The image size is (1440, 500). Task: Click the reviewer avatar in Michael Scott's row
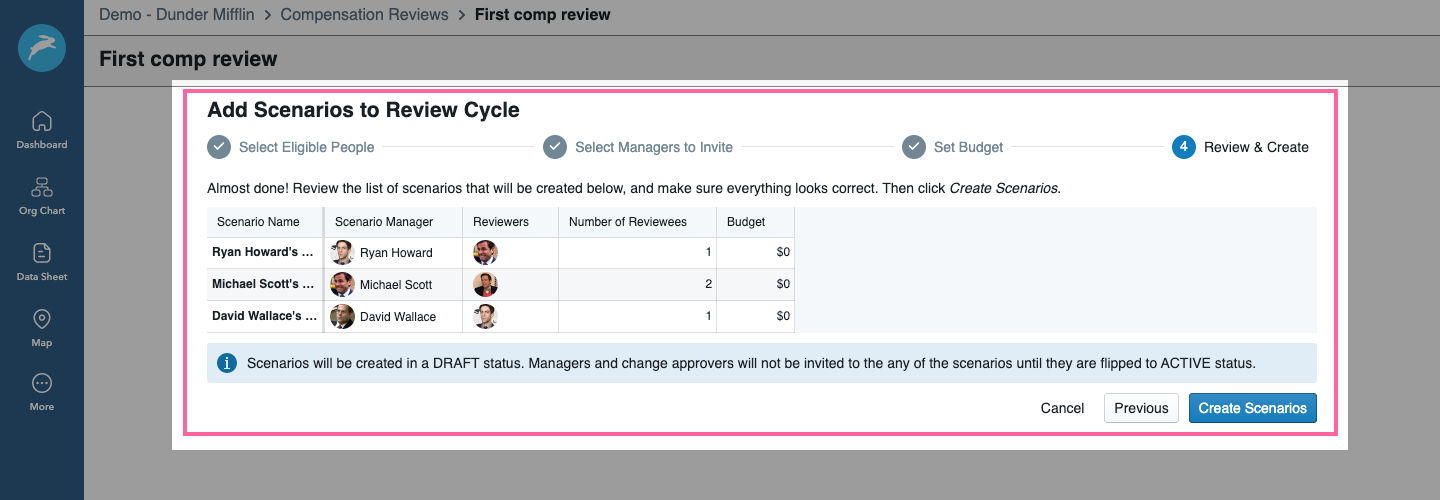point(485,285)
